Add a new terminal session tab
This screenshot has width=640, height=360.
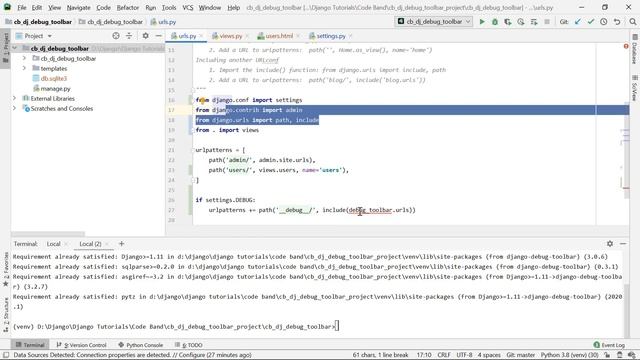click(x=121, y=243)
